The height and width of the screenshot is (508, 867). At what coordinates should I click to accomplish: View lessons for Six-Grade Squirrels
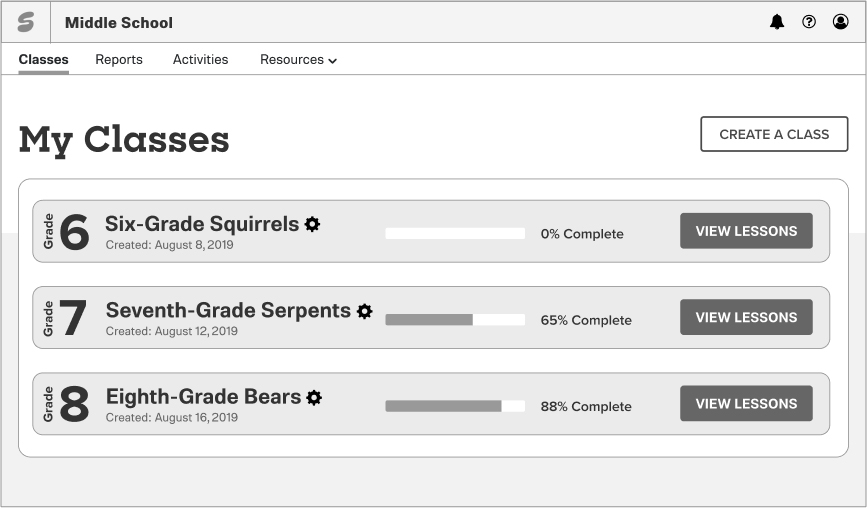pyautogui.click(x=746, y=231)
